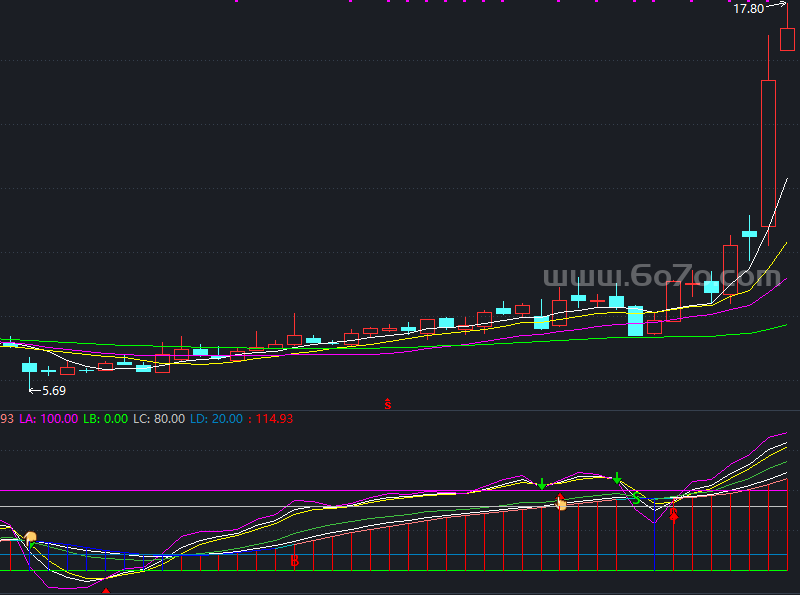800x595 pixels.
Task: Click the 5.69 low price label
Action: 54,390
